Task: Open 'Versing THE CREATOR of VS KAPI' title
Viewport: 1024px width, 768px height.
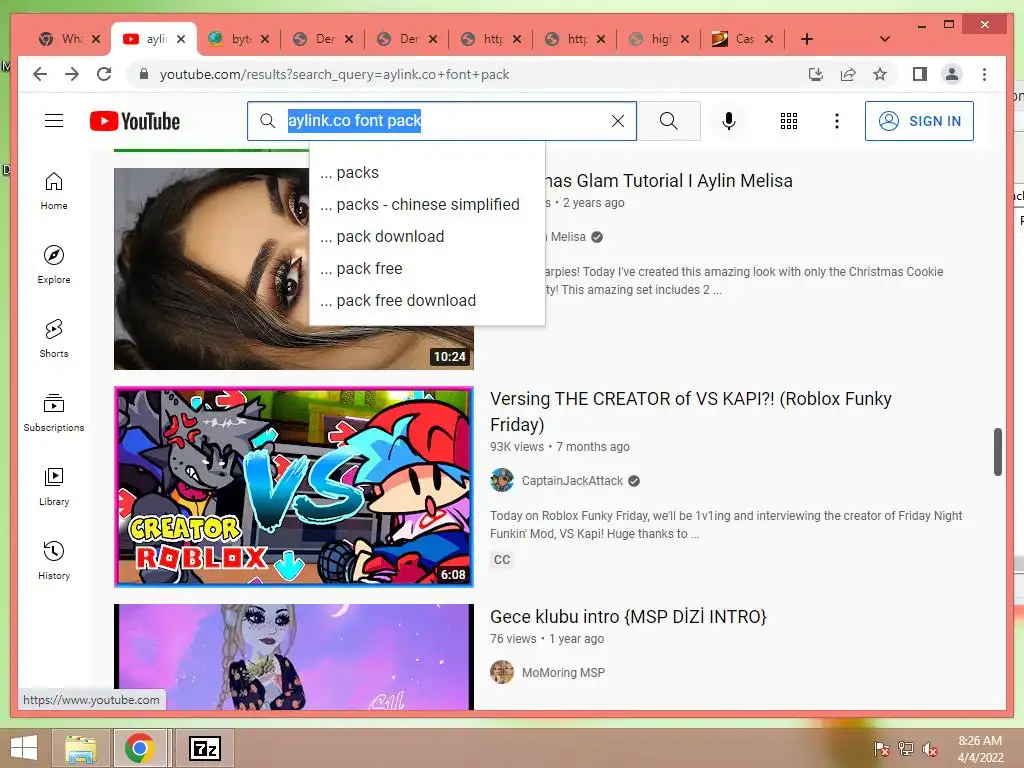Action: (690, 411)
